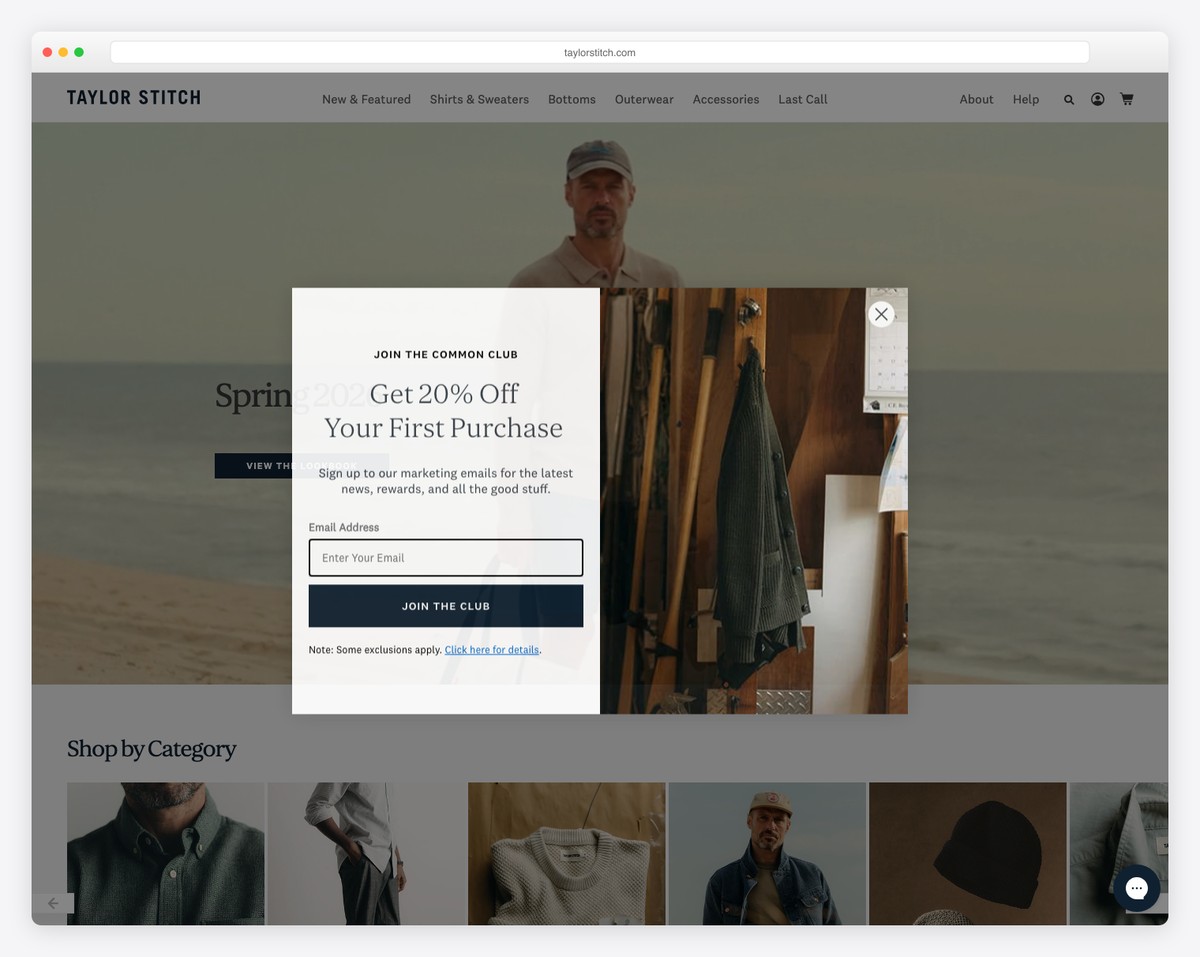This screenshot has width=1200, height=957.
Task: View the shopping cart icon
Action: click(1126, 99)
